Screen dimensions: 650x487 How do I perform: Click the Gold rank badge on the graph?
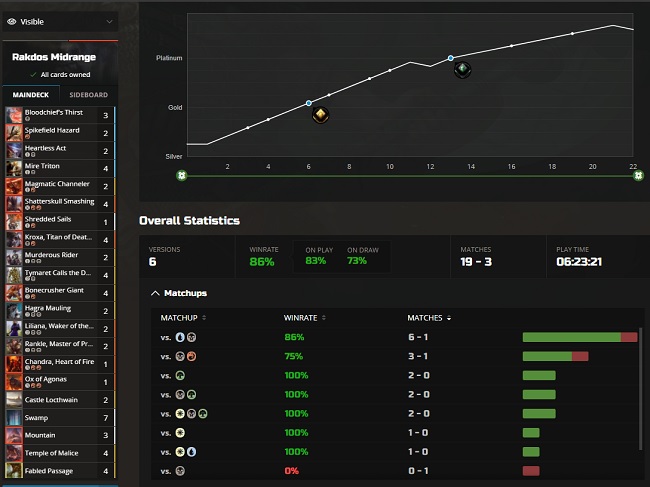pos(320,116)
